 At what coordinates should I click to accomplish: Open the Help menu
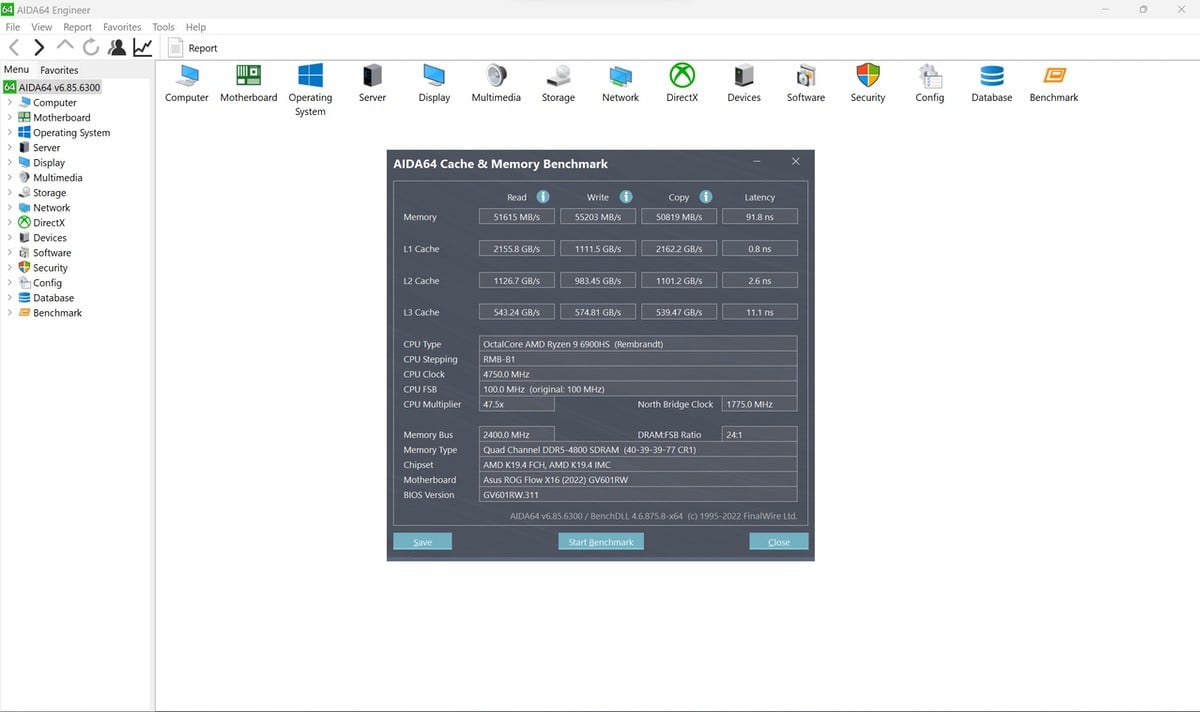coord(196,27)
